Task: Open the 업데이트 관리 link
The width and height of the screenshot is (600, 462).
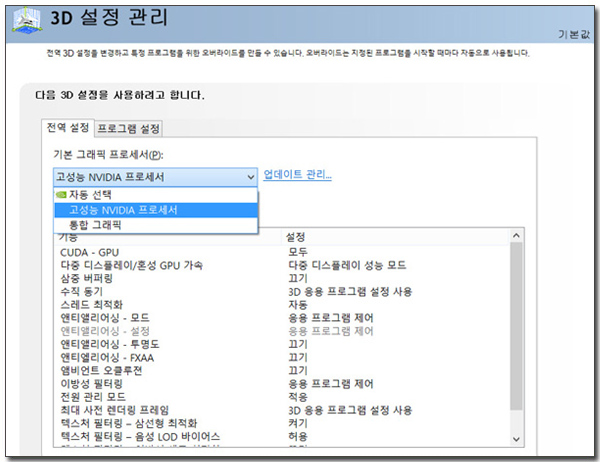Action: click(297, 175)
